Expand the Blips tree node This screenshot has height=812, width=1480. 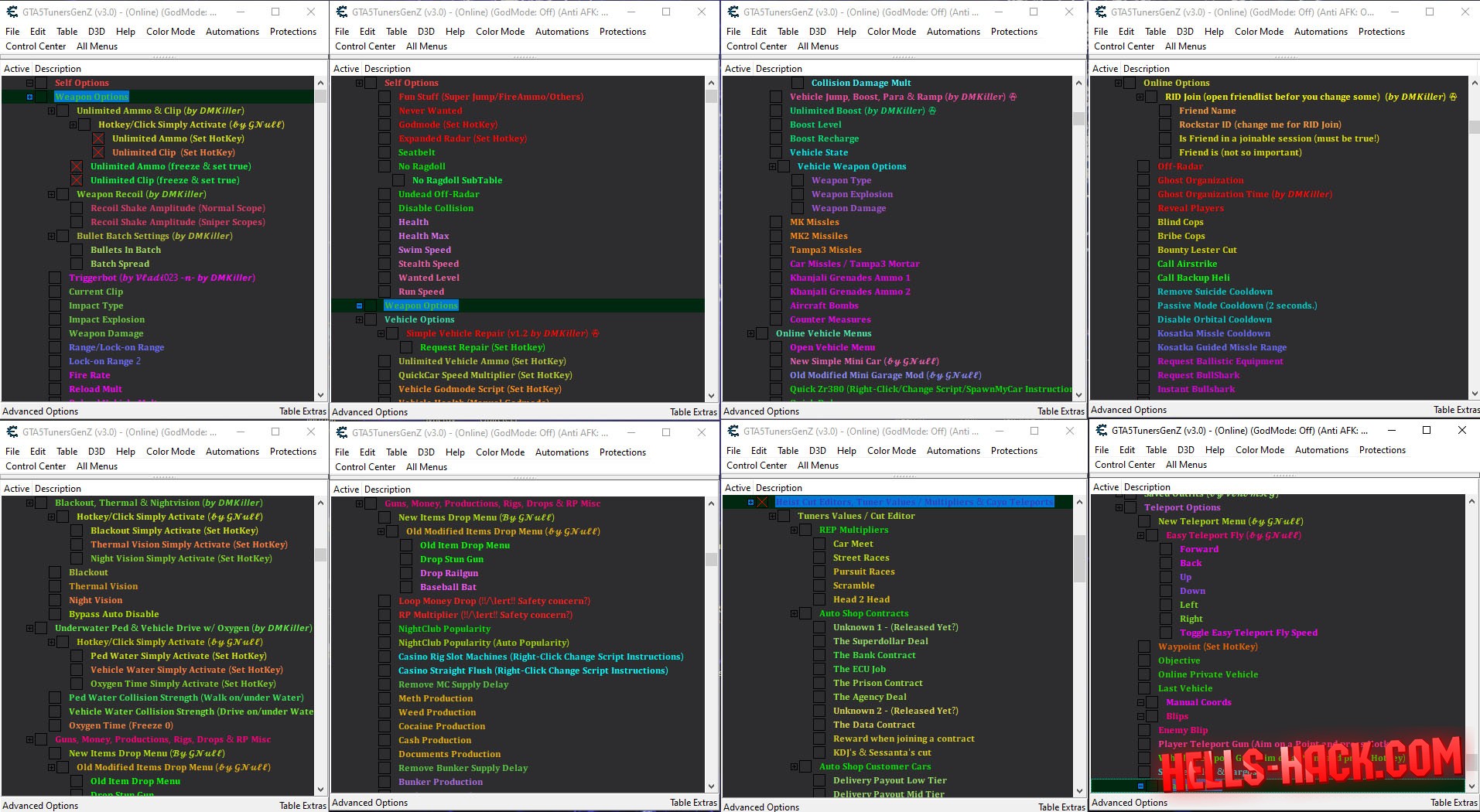(x=1140, y=716)
